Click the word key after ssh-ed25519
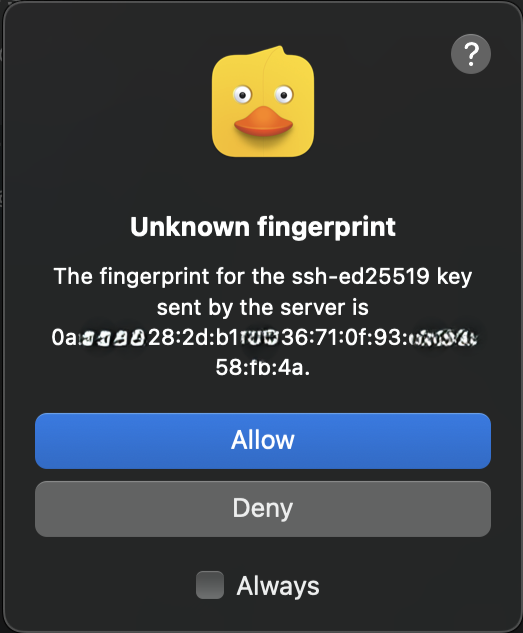This screenshot has width=523, height=633. coord(454,278)
